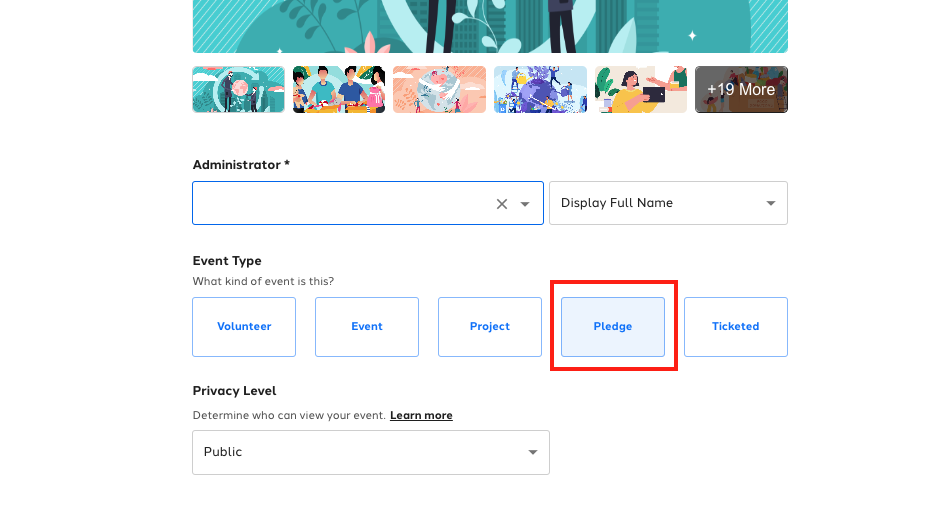Choose the businessmen handshake cover thumbnail
The image size is (930, 516).
click(x=238, y=90)
